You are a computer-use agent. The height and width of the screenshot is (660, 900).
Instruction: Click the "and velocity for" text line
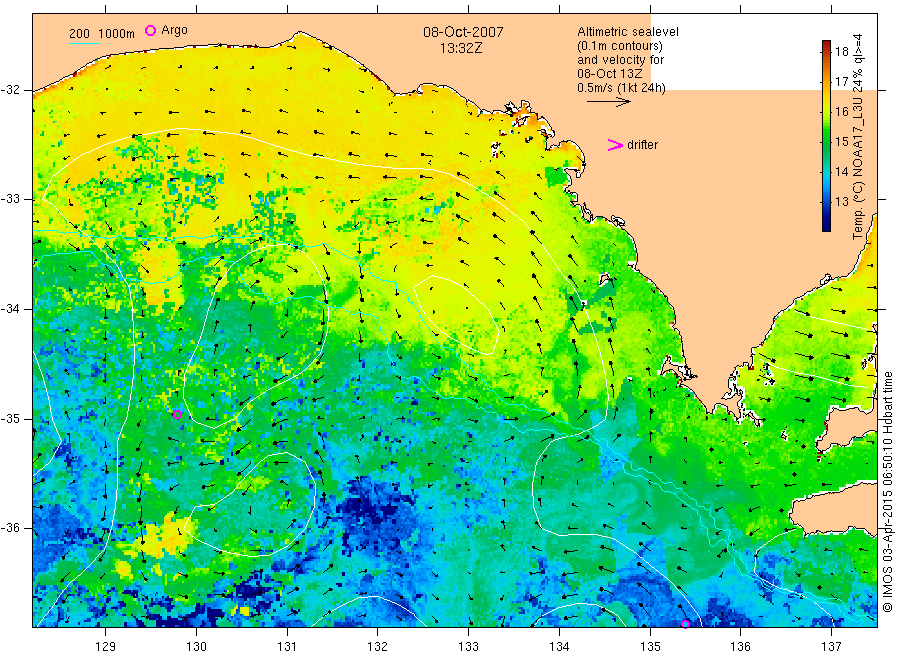(620, 60)
